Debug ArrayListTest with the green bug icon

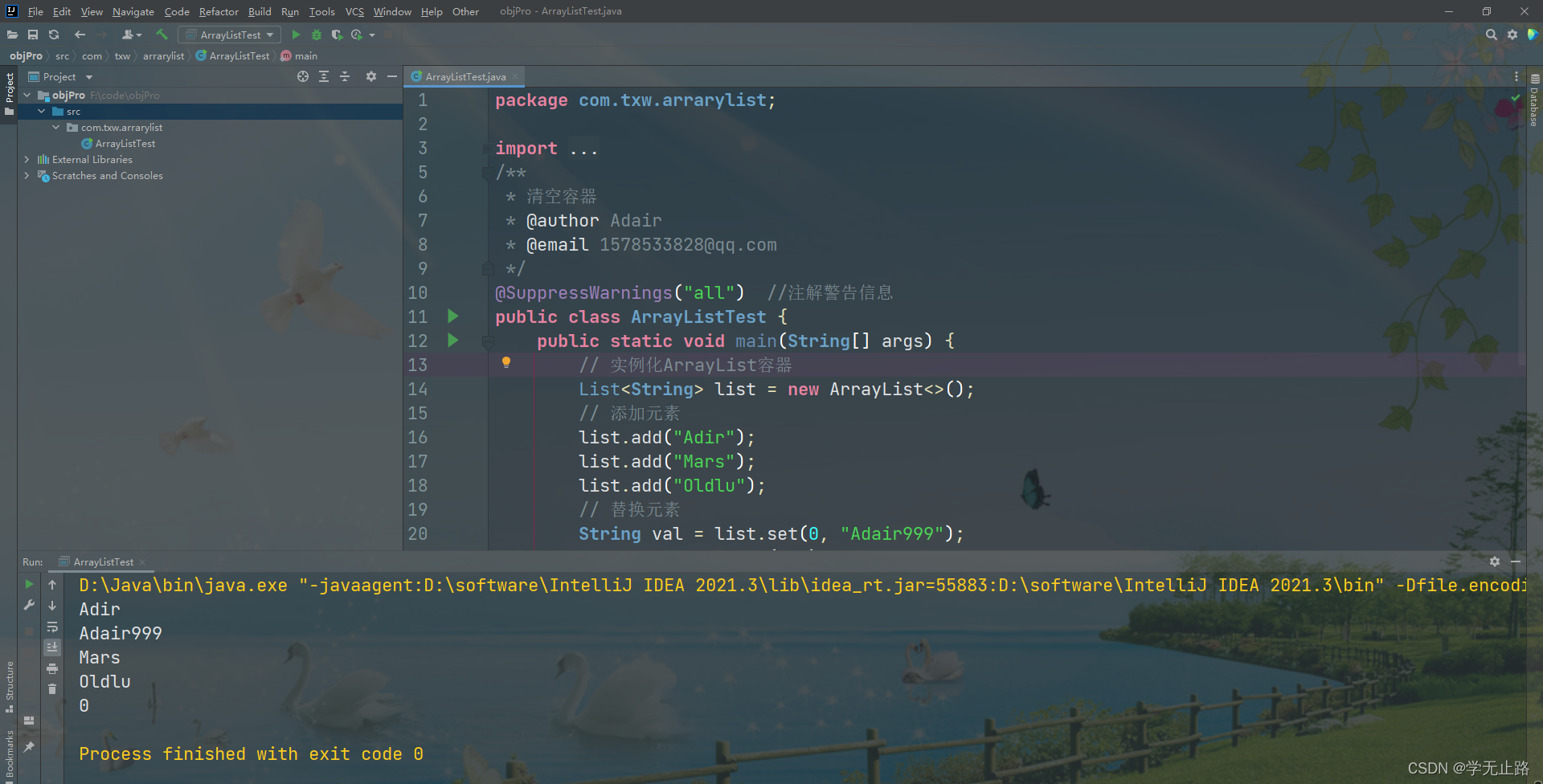pyautogui.click(x=317, y=35)
